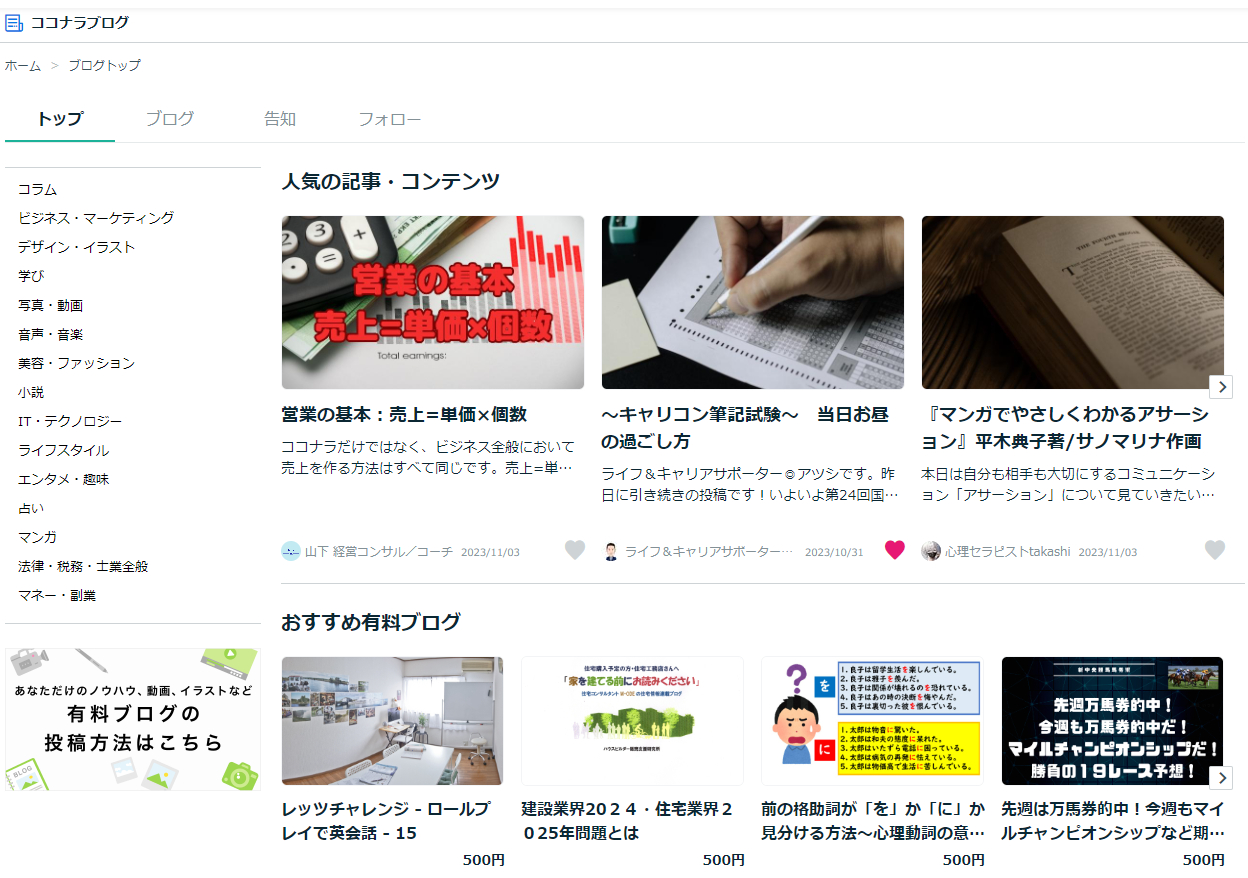Like the アサーション book article heart
Viewport: 1248px width, 878px height.
pos(1215,550)
